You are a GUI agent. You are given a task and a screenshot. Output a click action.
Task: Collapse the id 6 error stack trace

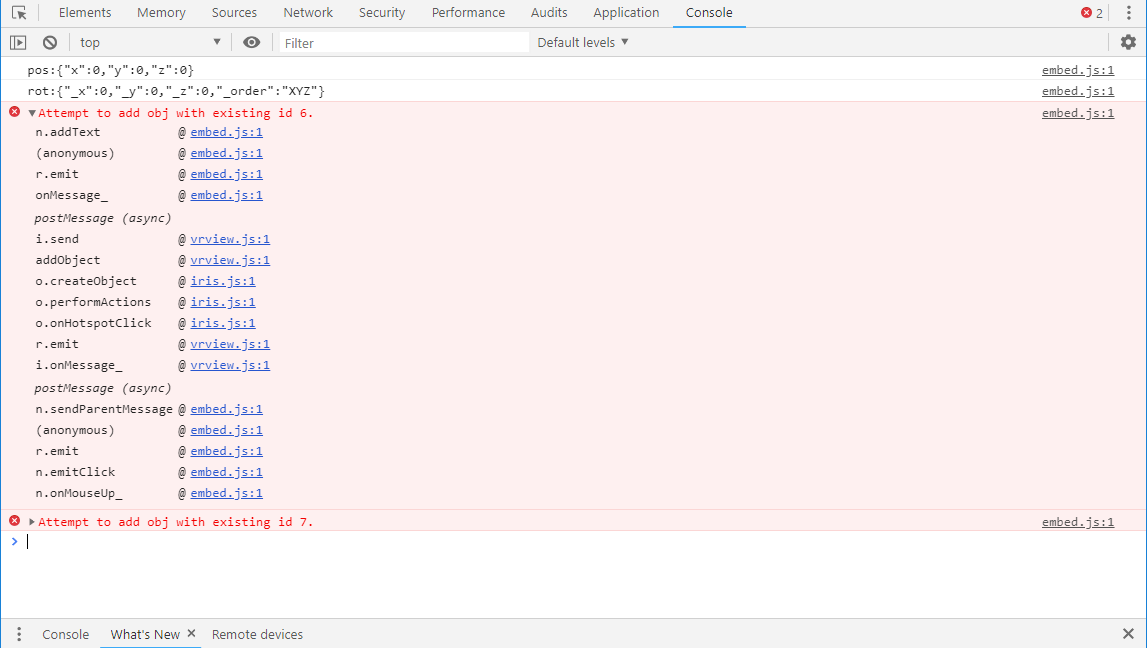pos(32,113)
